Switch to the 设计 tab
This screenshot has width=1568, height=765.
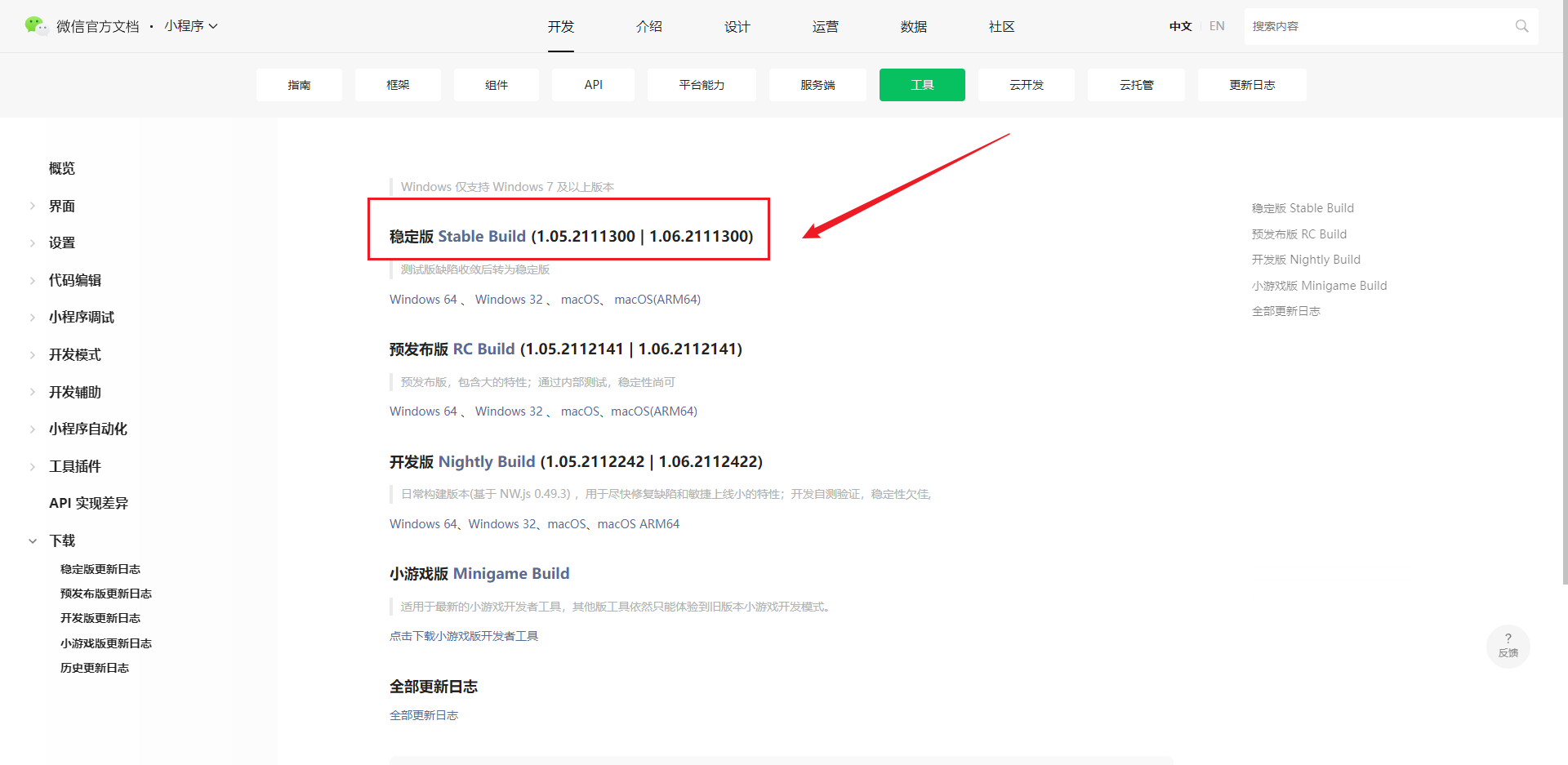(737, 26)
